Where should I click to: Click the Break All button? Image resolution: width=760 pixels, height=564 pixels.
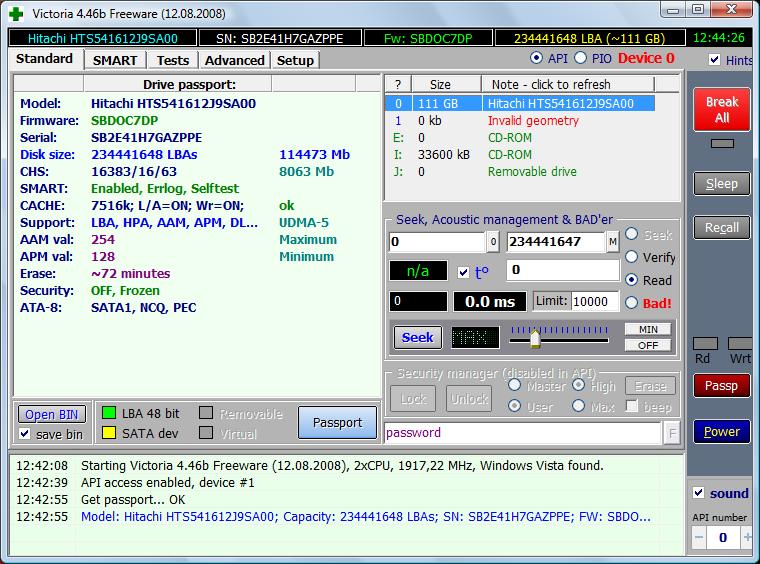tap(722, 110)
